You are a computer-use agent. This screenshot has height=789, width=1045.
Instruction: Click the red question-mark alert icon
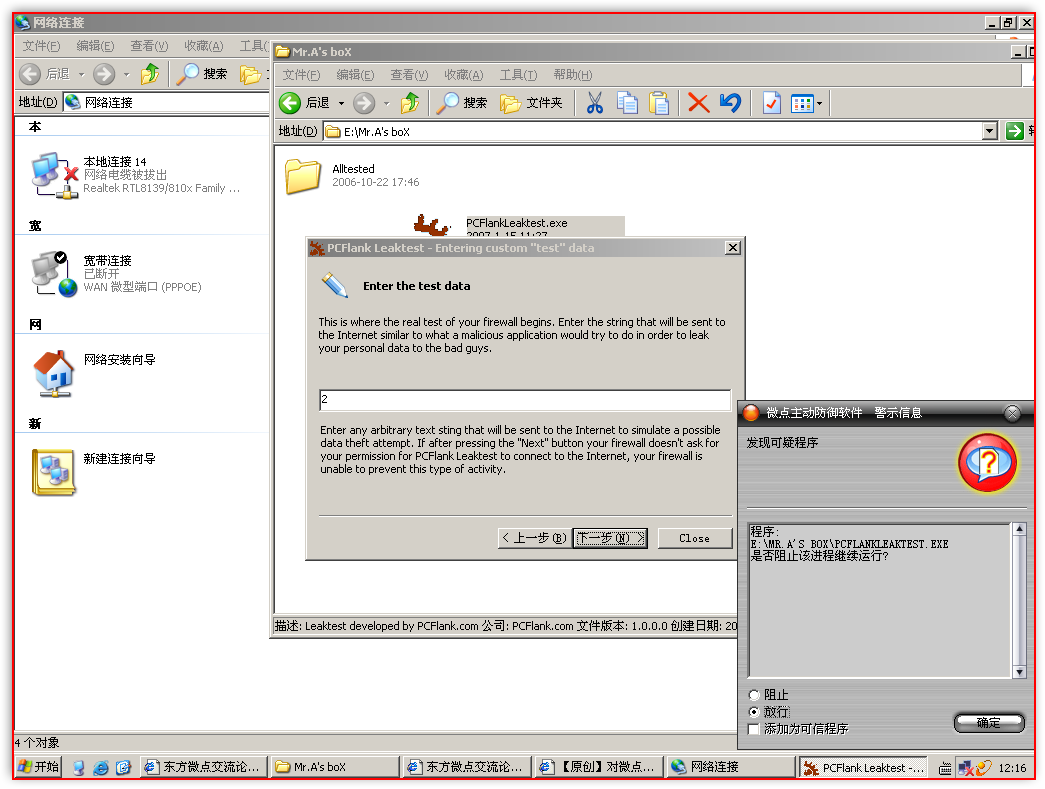pyautogui.click(x=988, y=462)
